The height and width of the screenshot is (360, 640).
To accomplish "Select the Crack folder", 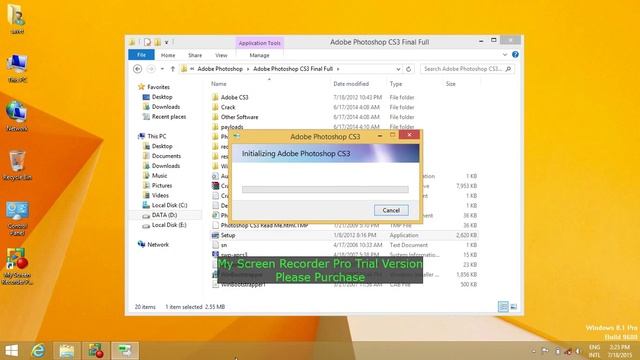I will [228, 107].
